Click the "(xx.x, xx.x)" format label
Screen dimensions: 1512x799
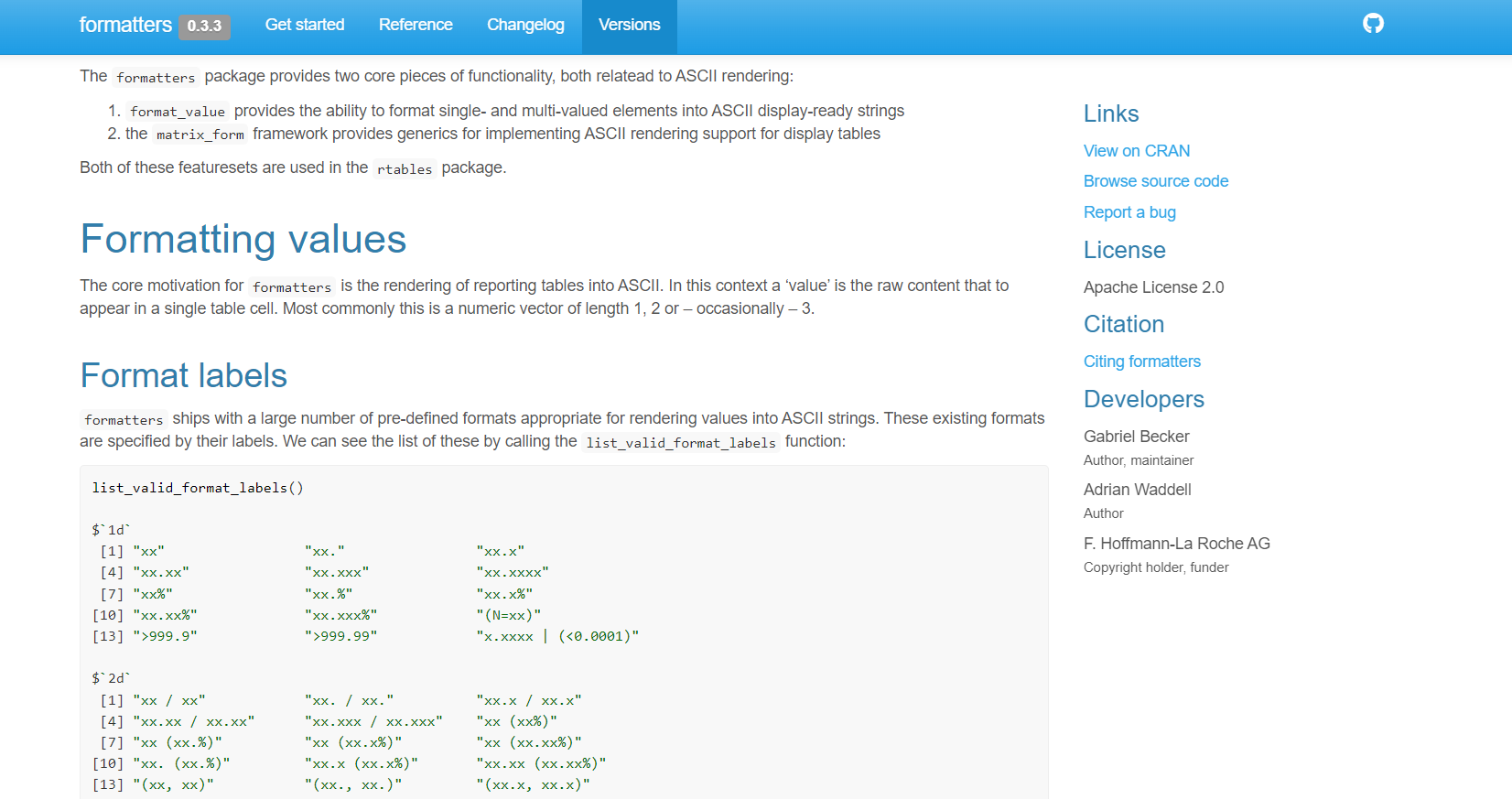[534, 784]
